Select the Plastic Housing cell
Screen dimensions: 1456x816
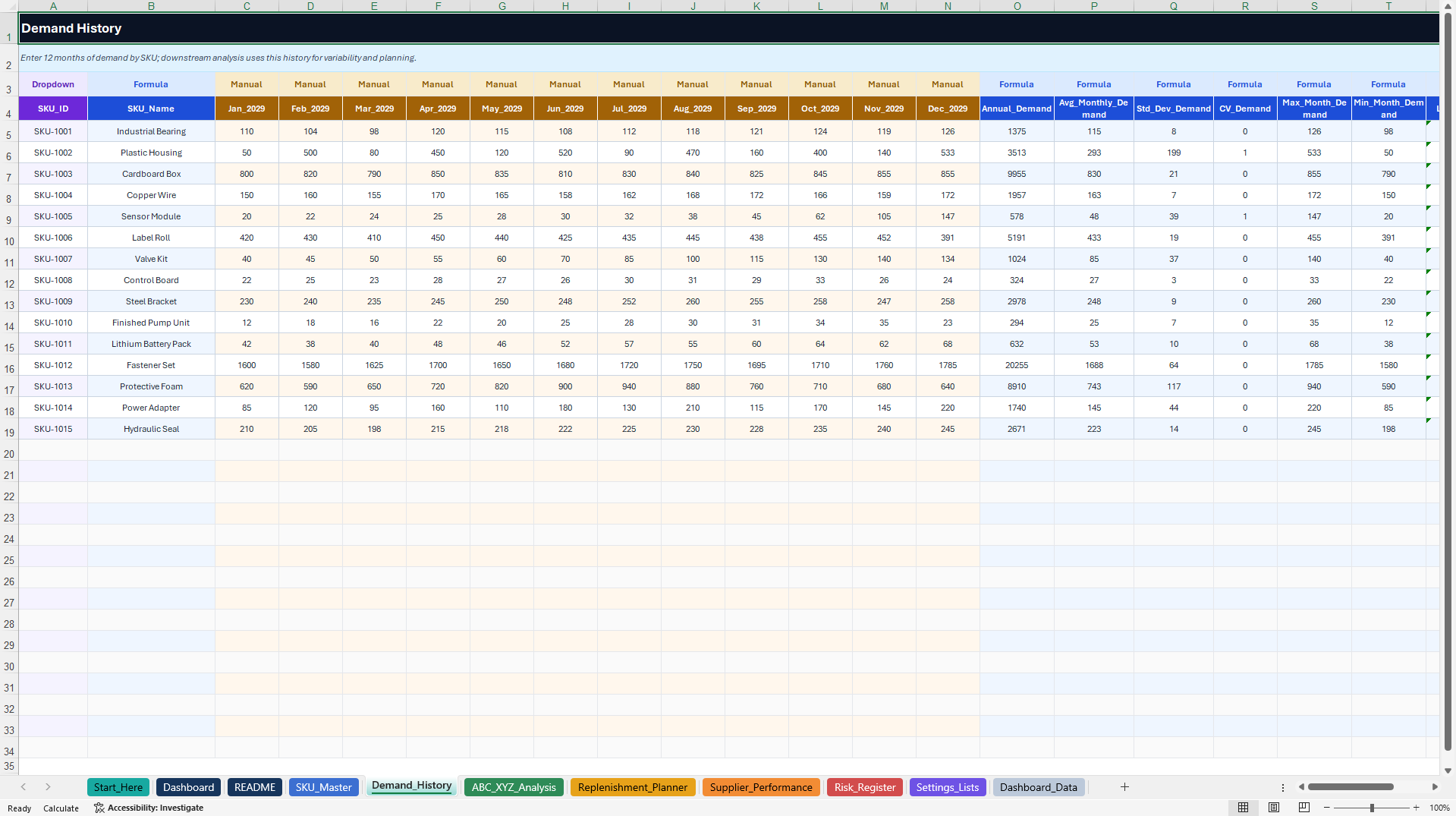coord(151,153)
